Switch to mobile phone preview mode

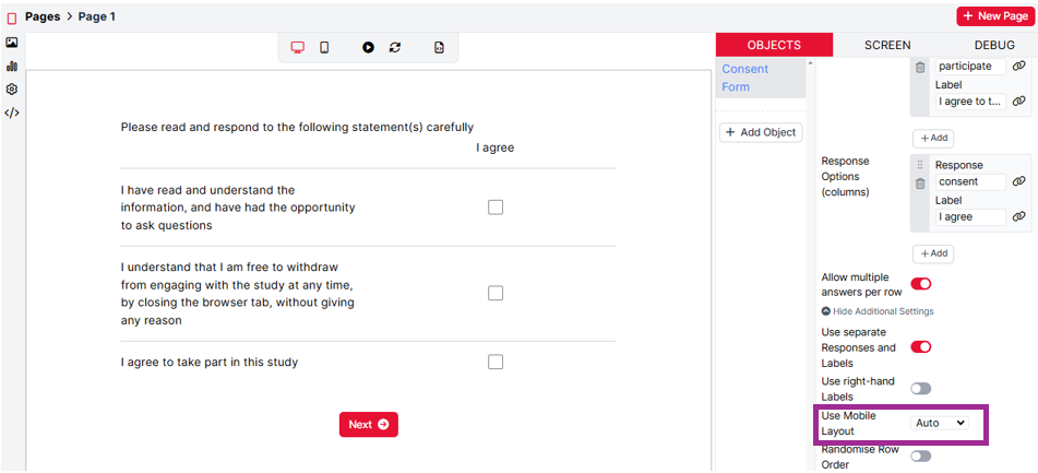(324, 48)
